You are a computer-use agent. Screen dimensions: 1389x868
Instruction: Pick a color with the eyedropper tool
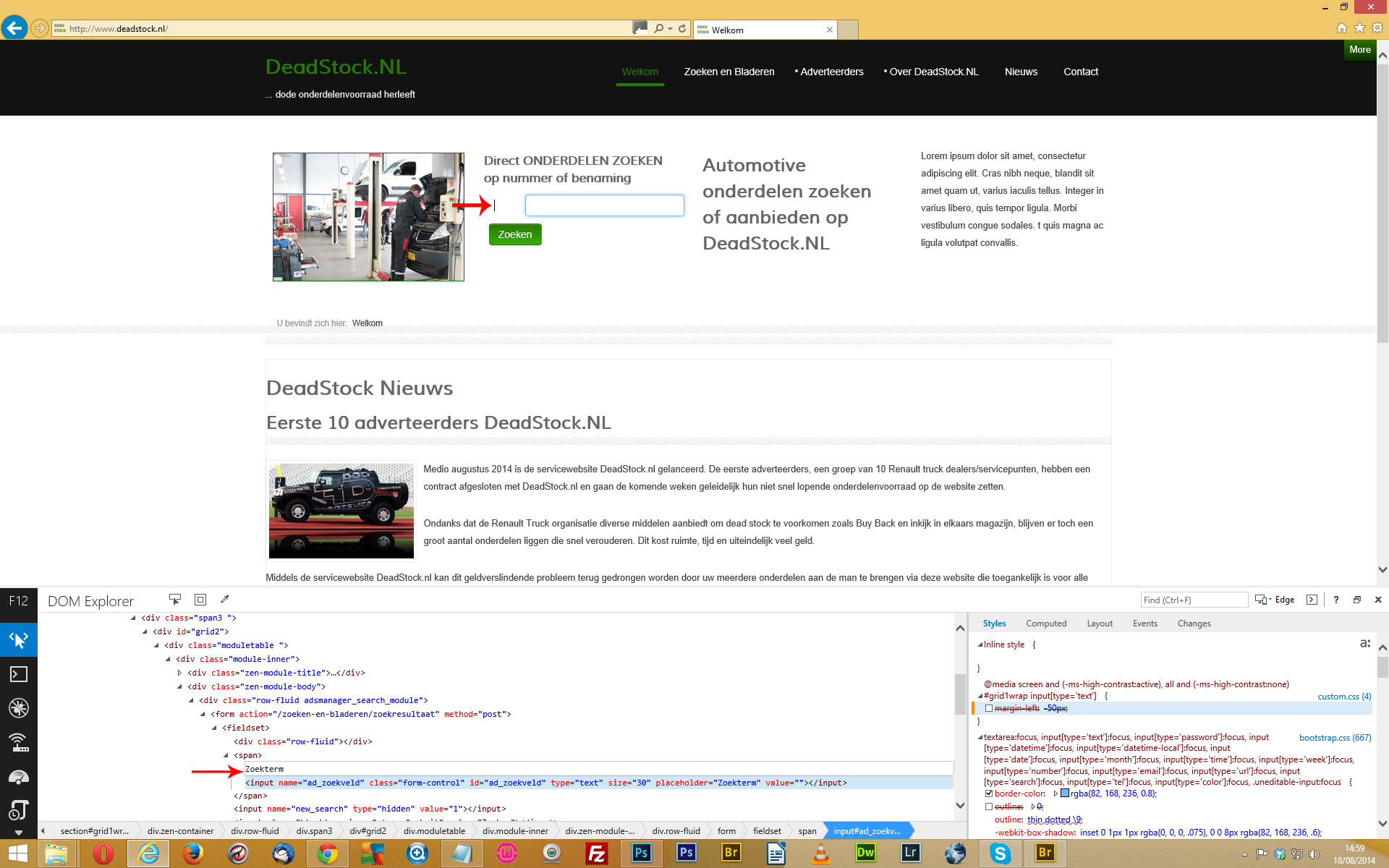coord(225,600)
